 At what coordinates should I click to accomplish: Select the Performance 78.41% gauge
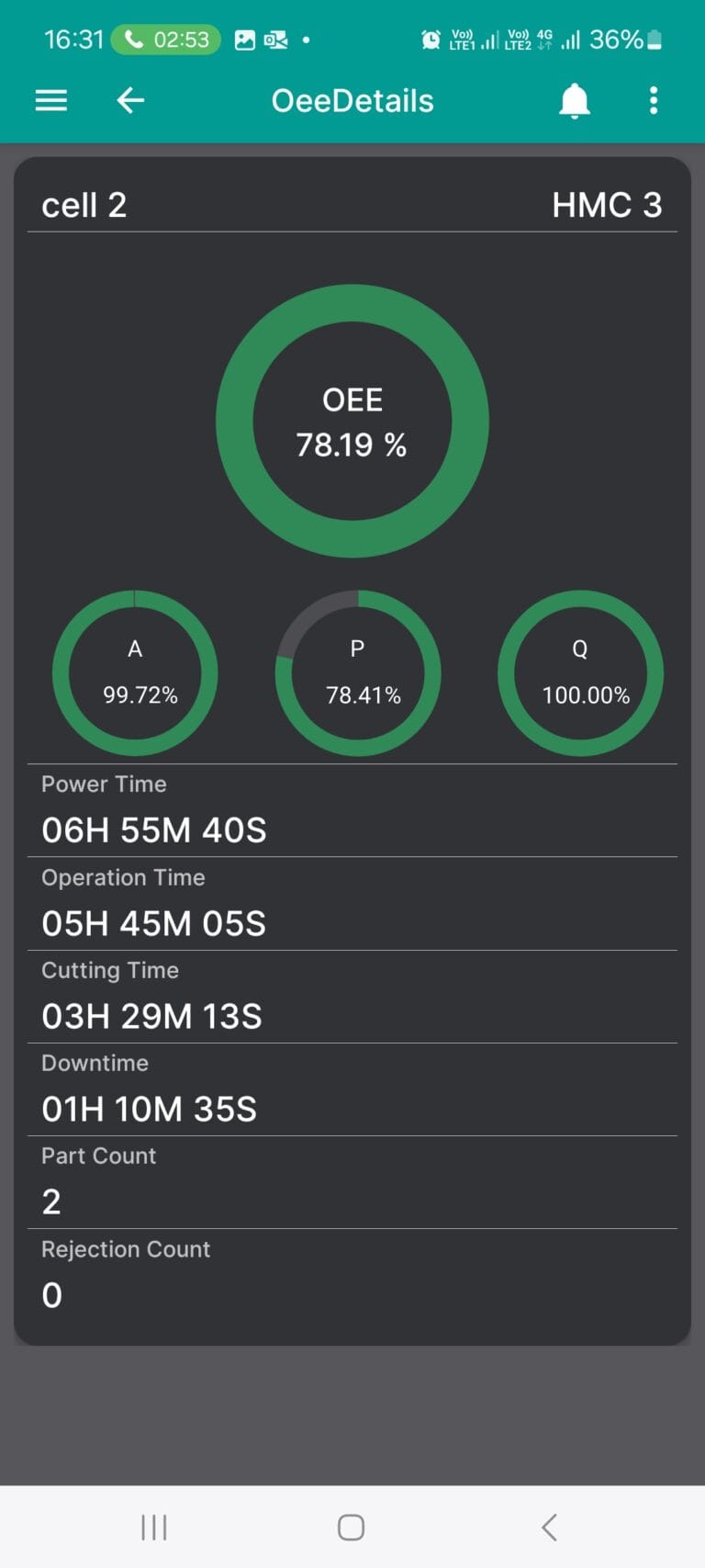point(358,673)
